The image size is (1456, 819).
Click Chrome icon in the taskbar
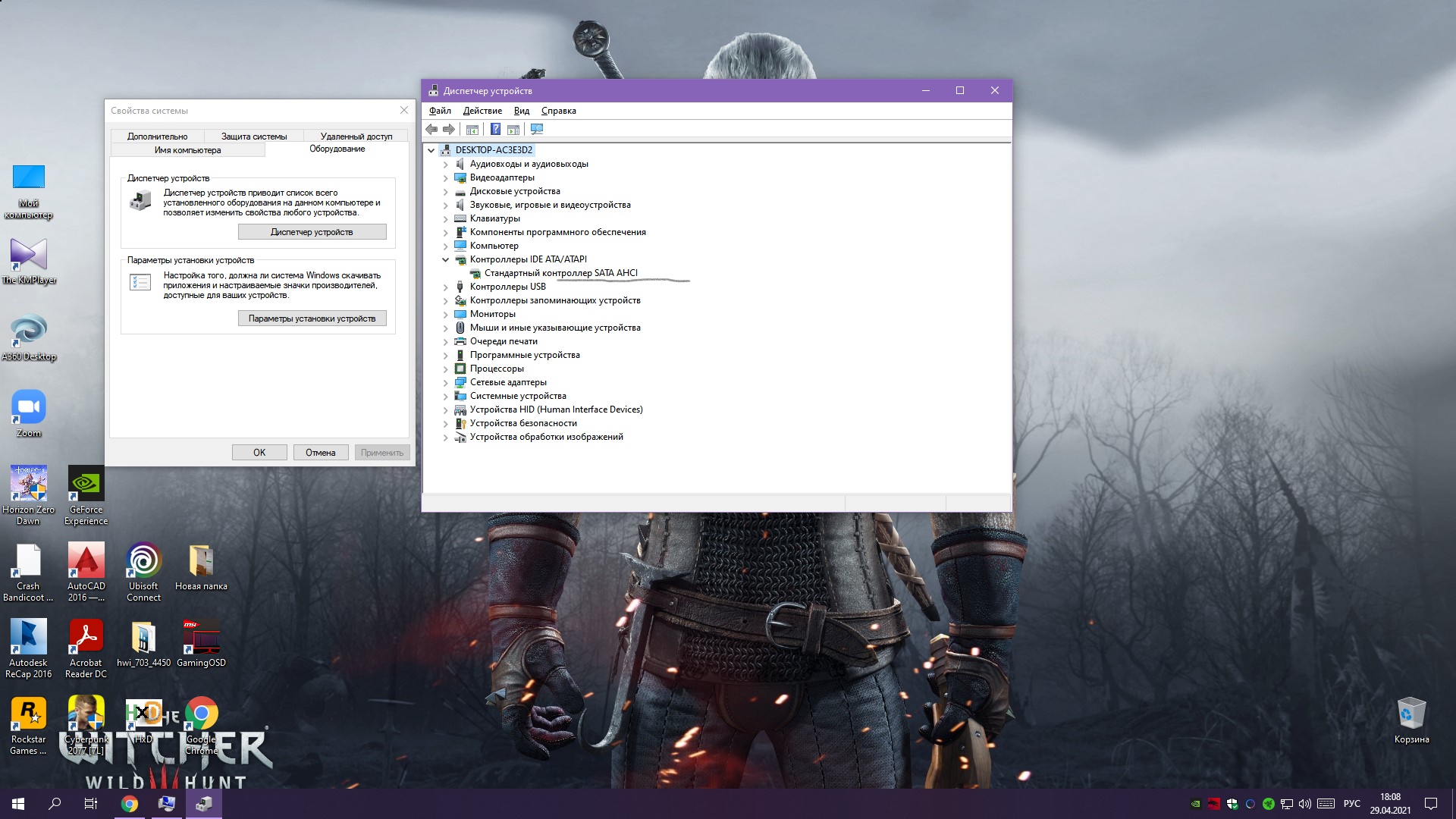[x=130, y=804]
